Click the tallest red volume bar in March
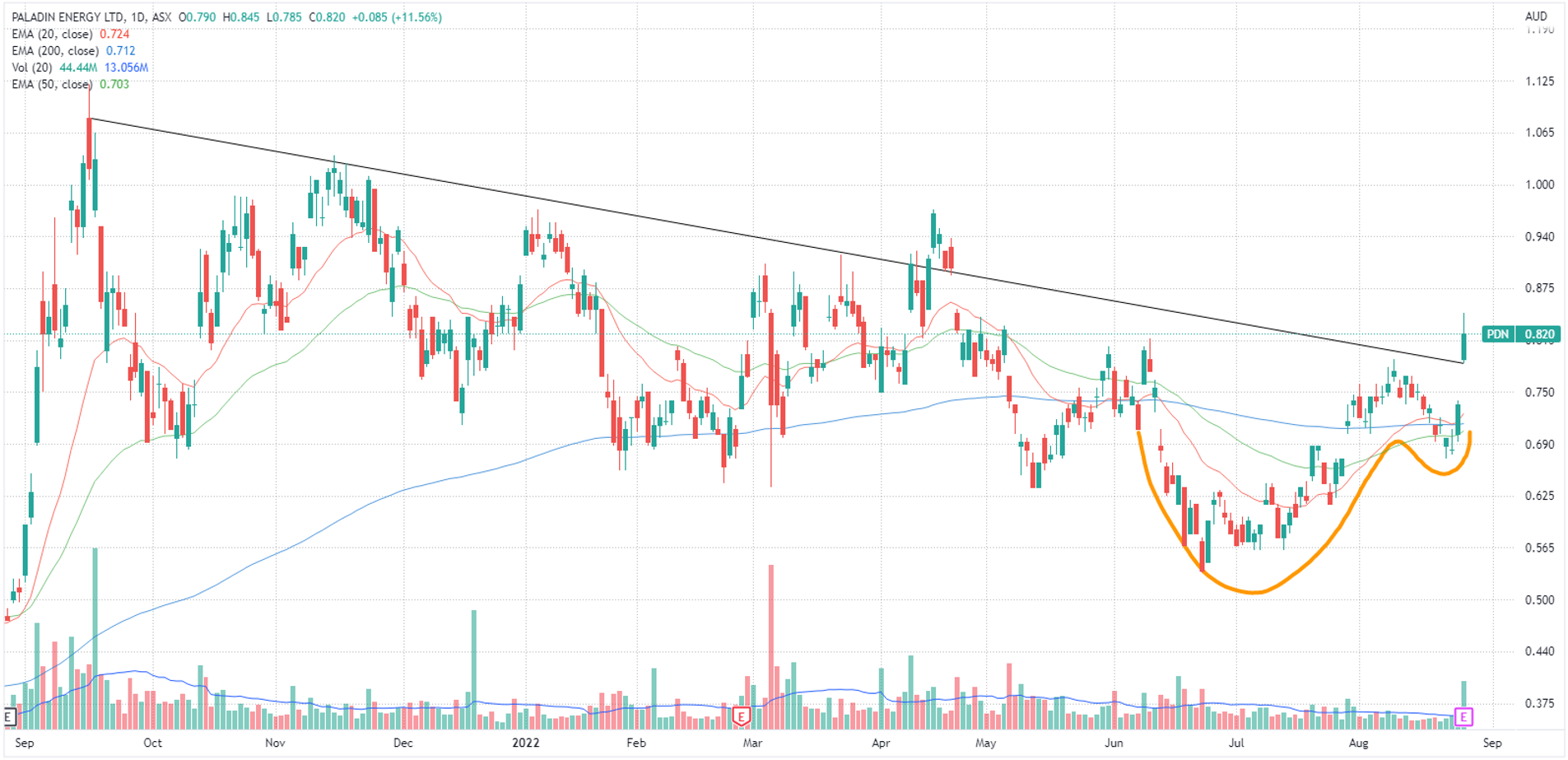1568x760 pixels. pos(771,646)
